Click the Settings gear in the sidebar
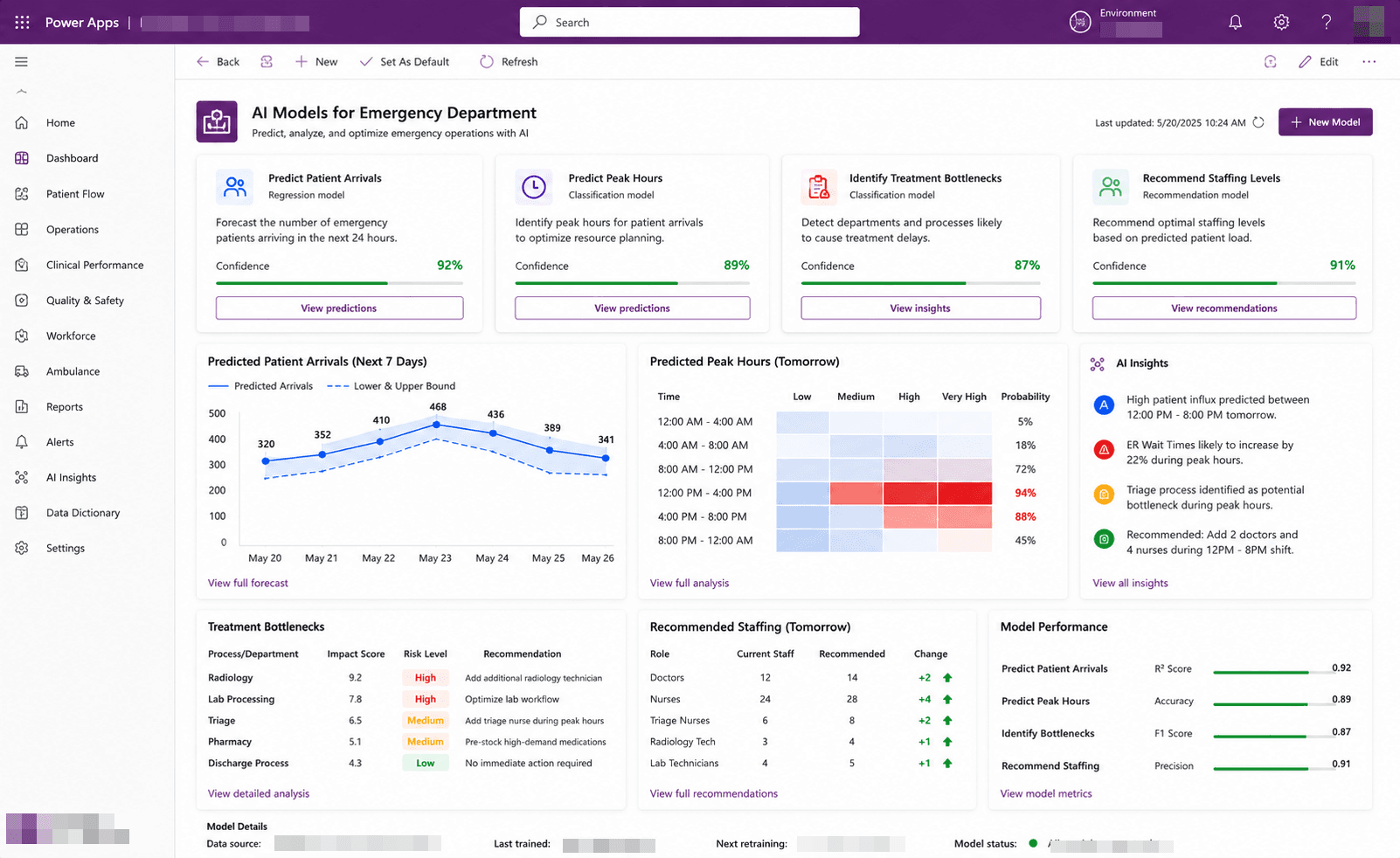Viewport: 1400px width, 858px height. [22, 548]
